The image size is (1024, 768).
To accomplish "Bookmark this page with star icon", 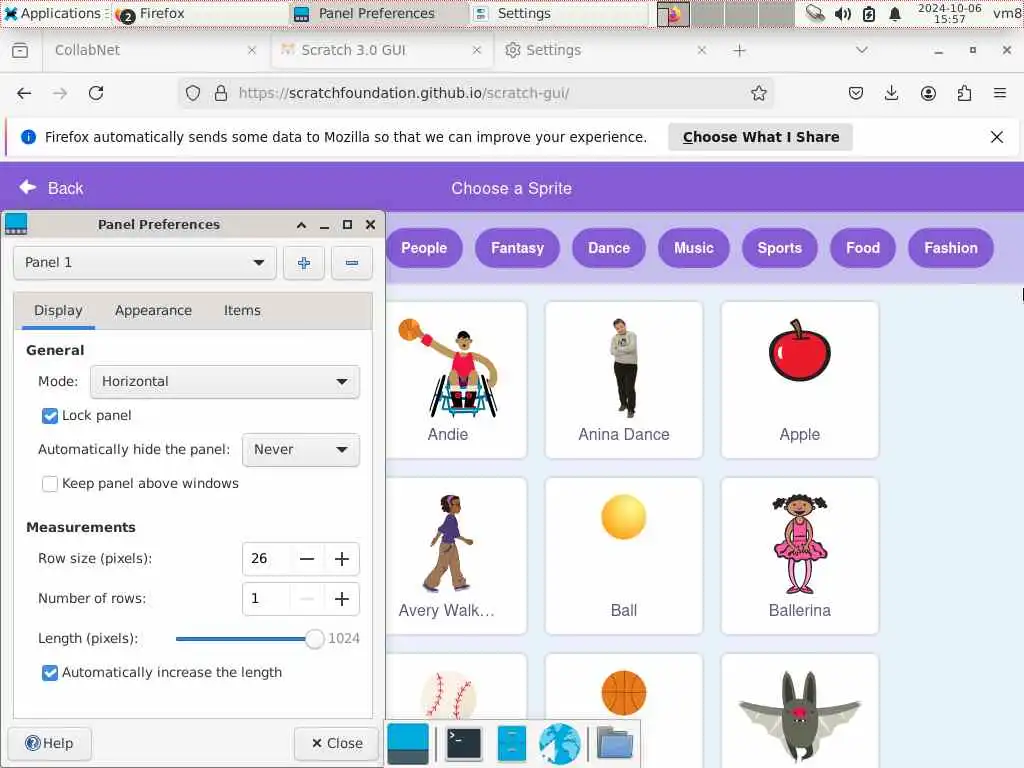I will click(x=758, y=93).
